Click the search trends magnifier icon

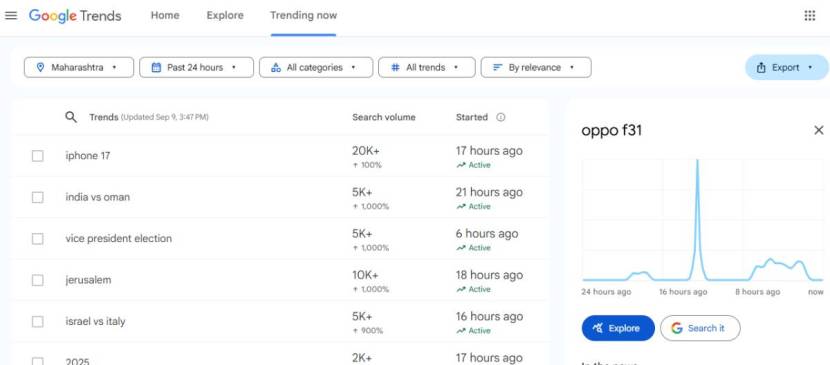71,117
